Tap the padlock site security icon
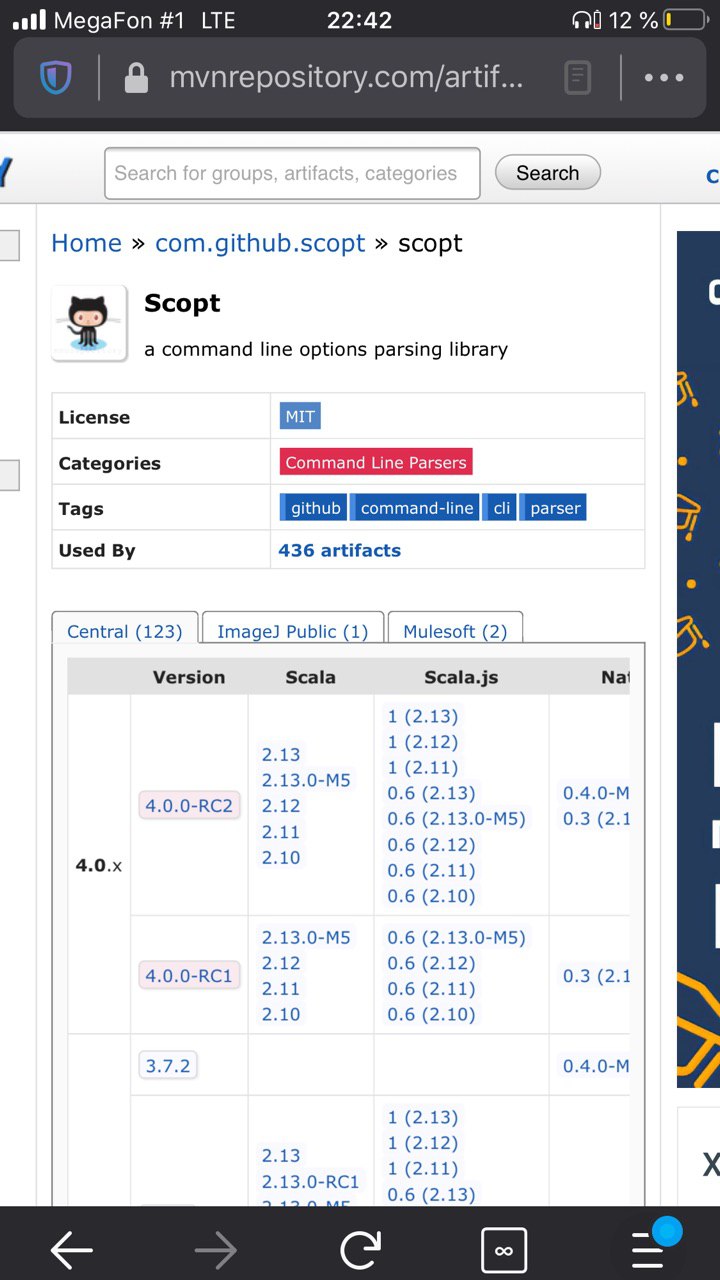 tap(136, 77)
